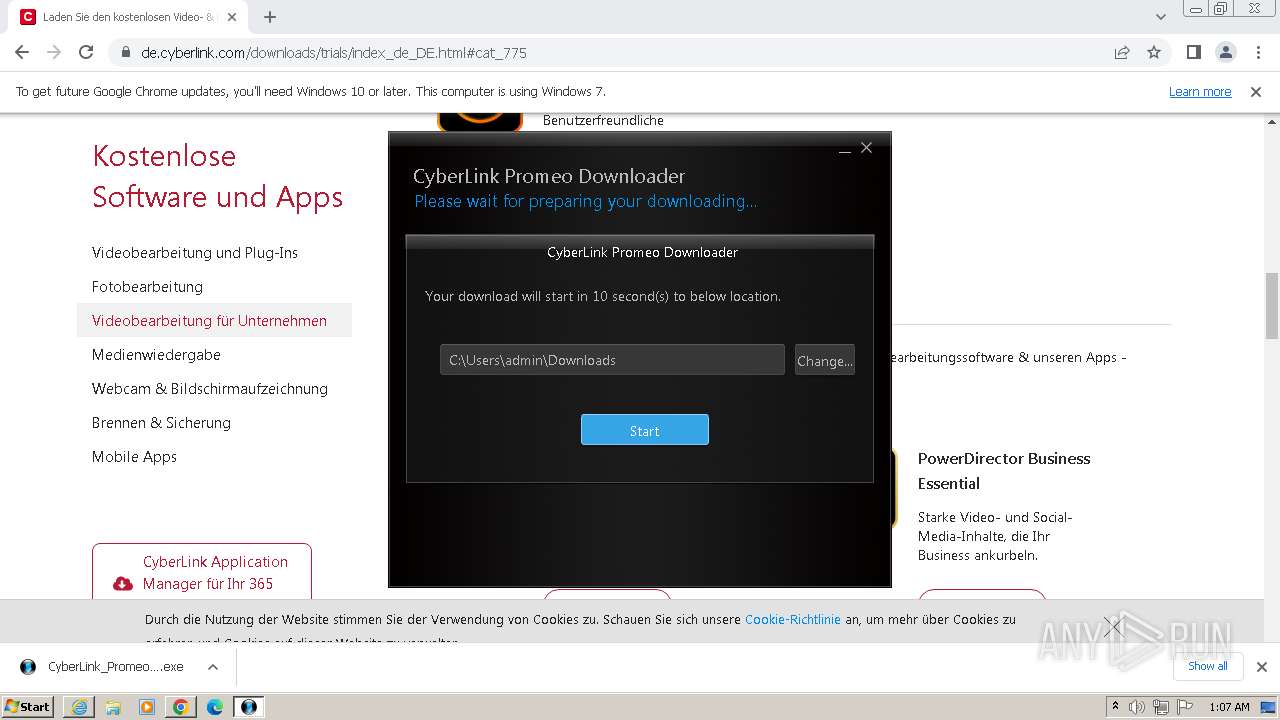Switch to Chrome taskbar icon
The width and height of the screenshot is (1280, 720).
181,706
